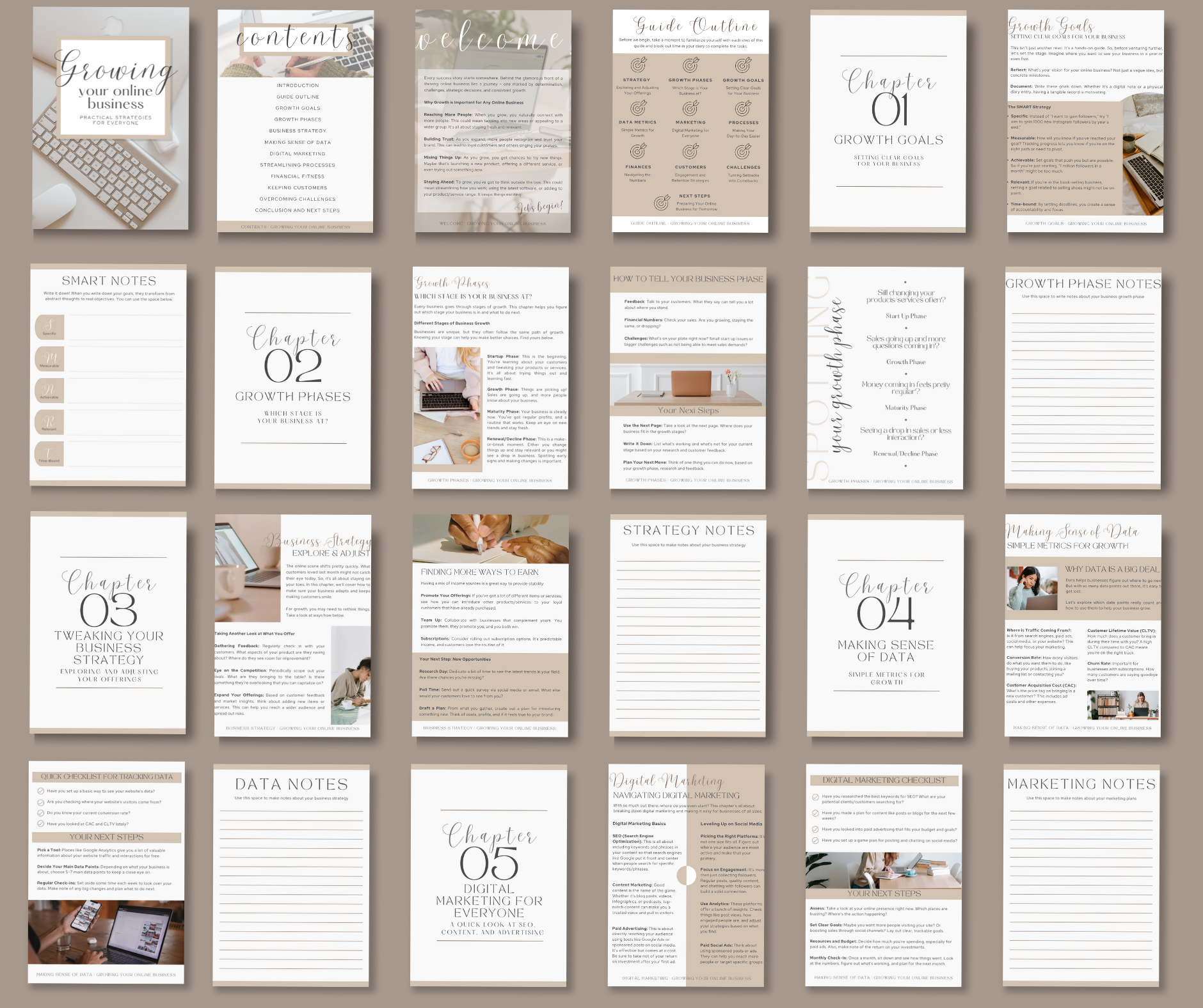
Task: Click the Growth Phases target icon
Action: point(690,65)
